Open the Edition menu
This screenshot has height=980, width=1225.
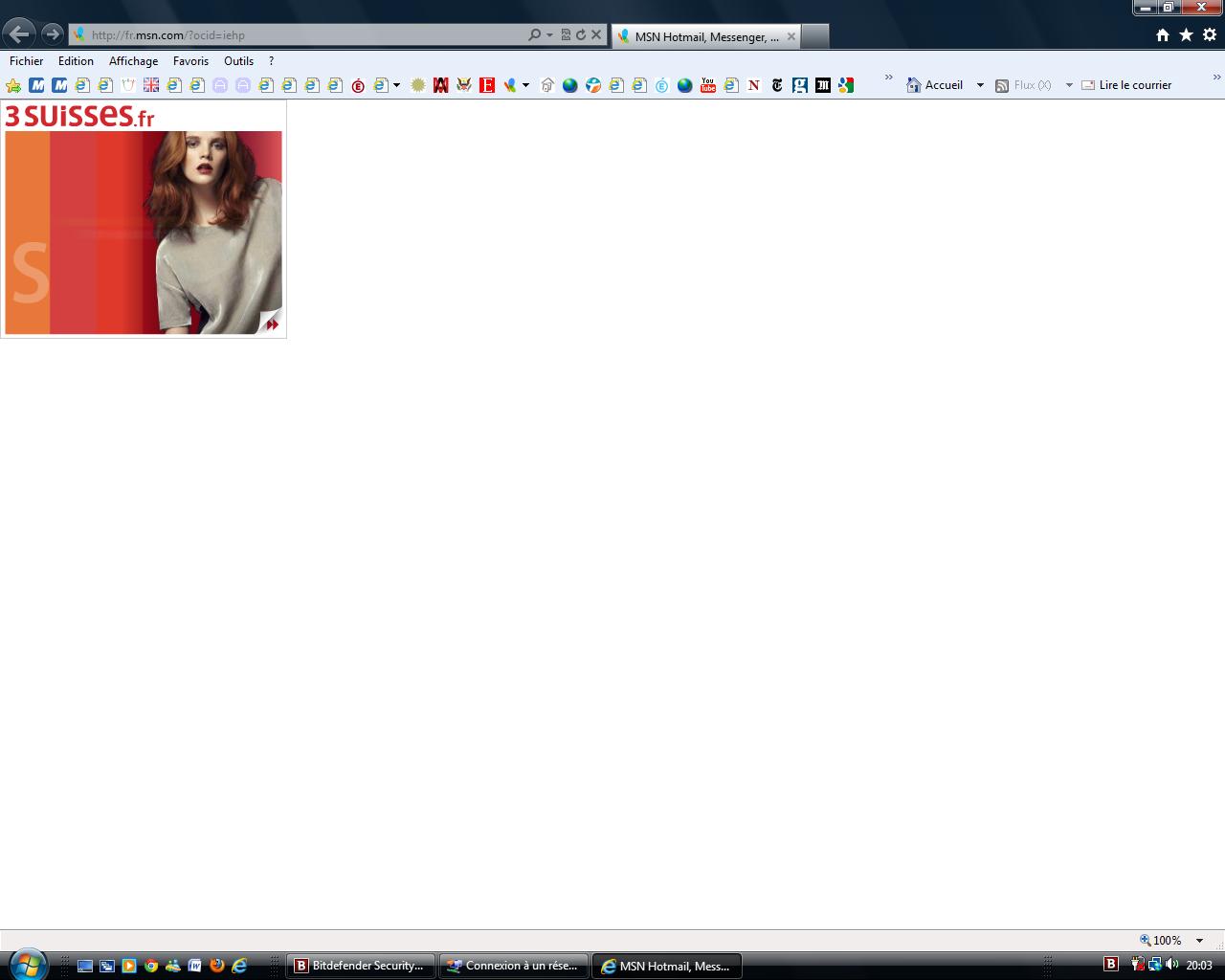tap(76, 60)
